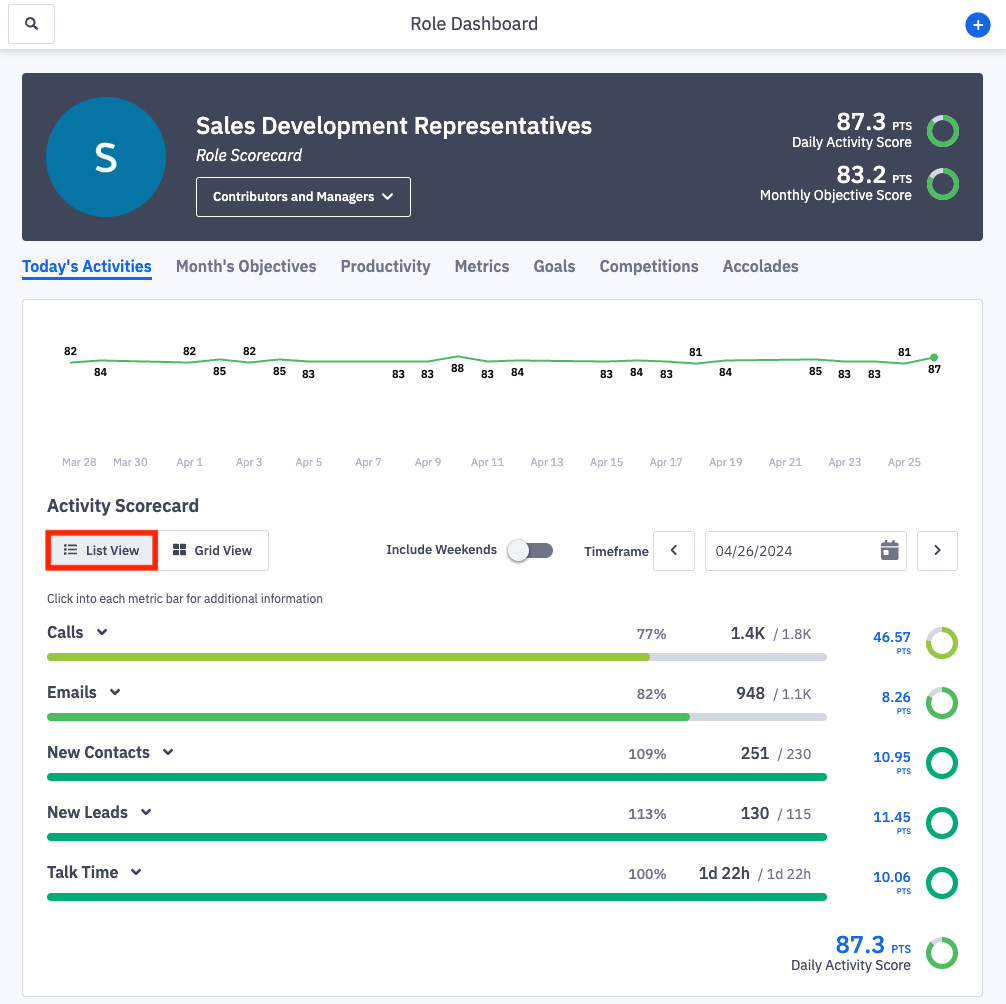Click the search magnifier icon

31,24
